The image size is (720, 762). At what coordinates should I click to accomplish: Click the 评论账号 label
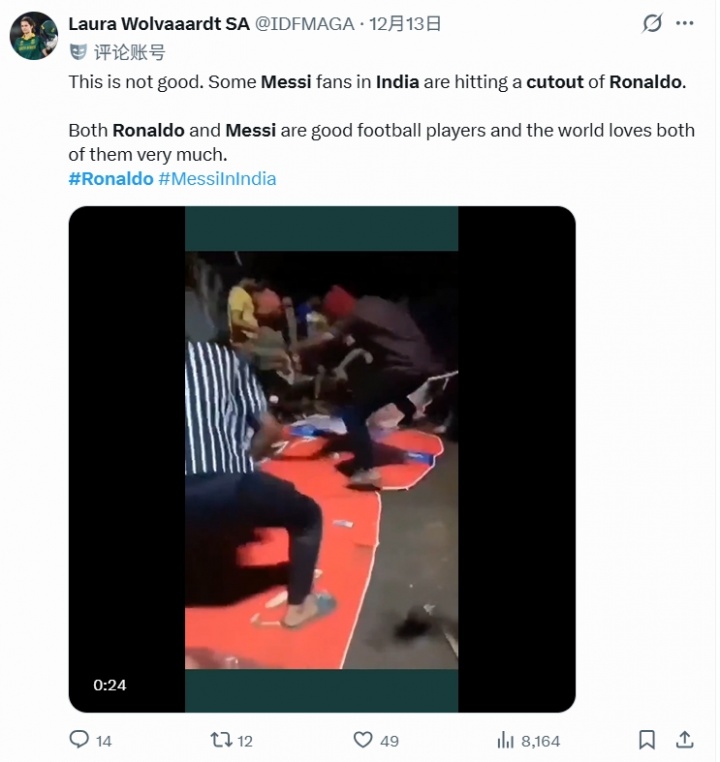(x=129, y=52)
